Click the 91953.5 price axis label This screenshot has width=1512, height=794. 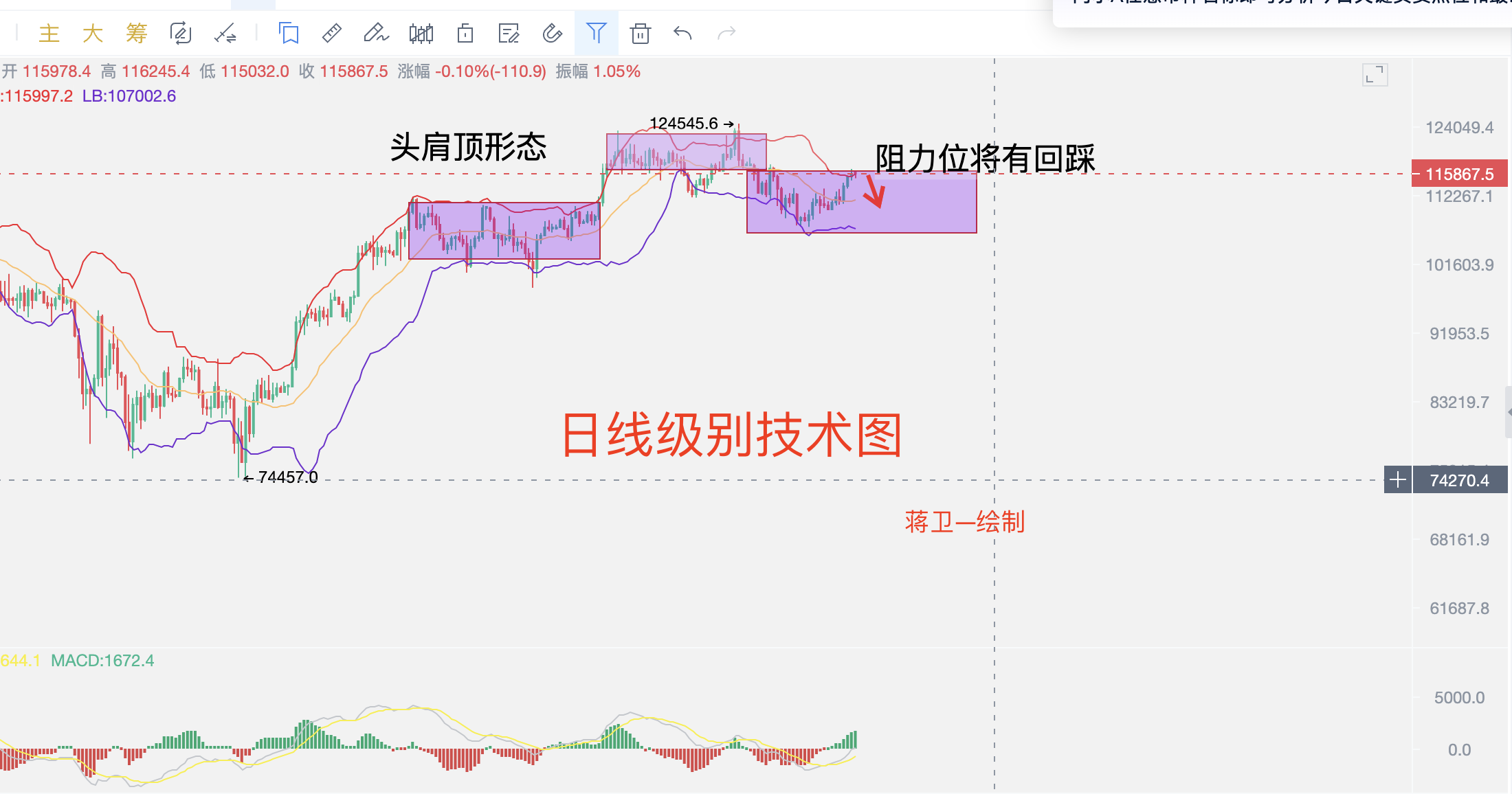pyautogui.click(x=1460, y=334)
